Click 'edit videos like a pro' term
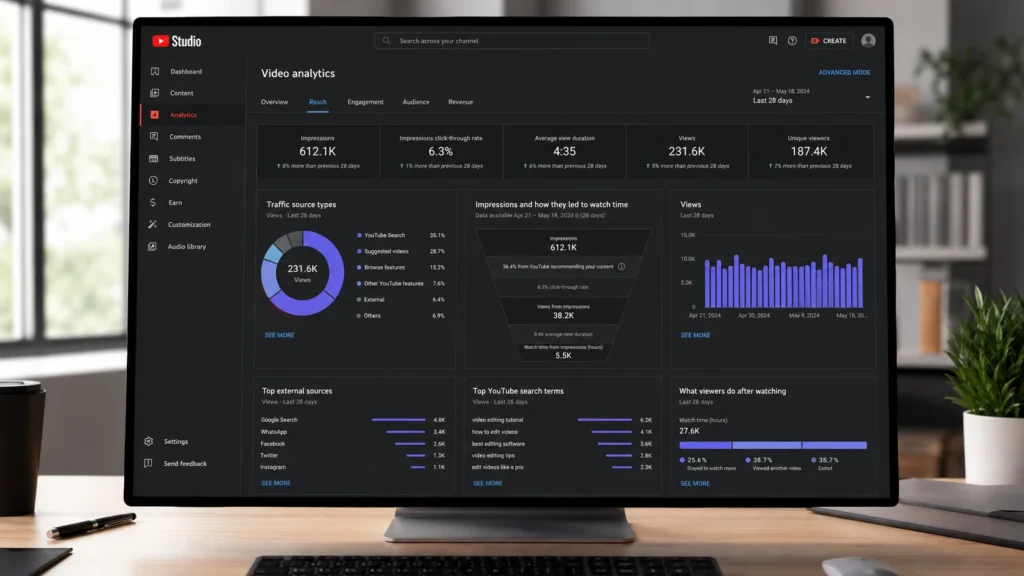The image size is (1024, 576). point(498,467)
